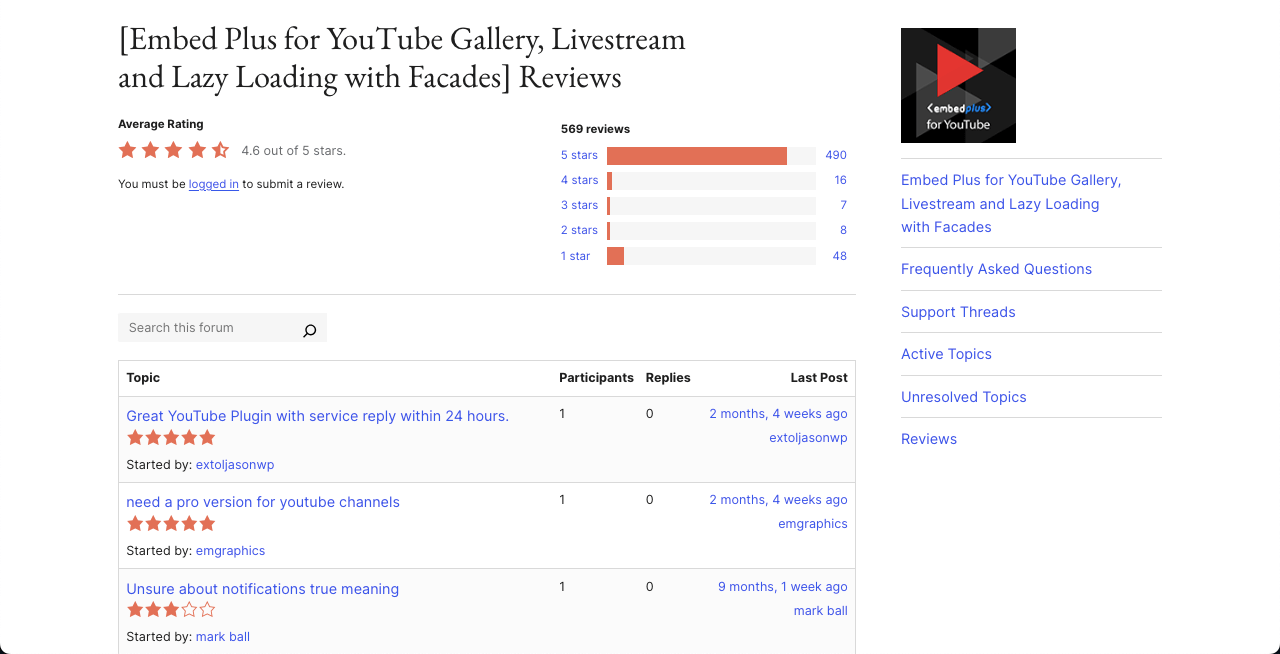This screenshot has width=1280, height=654.
Task: Open the logged in link to submit a review
Action: (x=213, y=184)
